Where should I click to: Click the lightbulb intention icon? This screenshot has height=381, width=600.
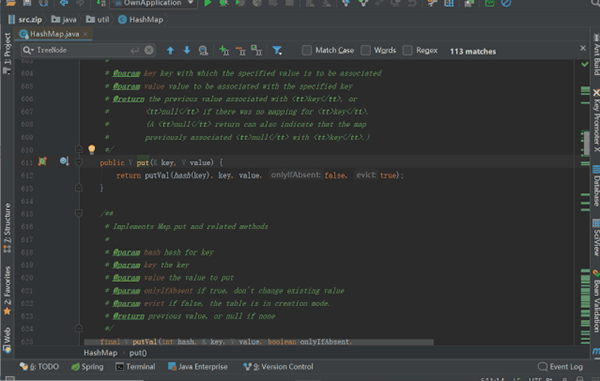[x=91, y=149]
